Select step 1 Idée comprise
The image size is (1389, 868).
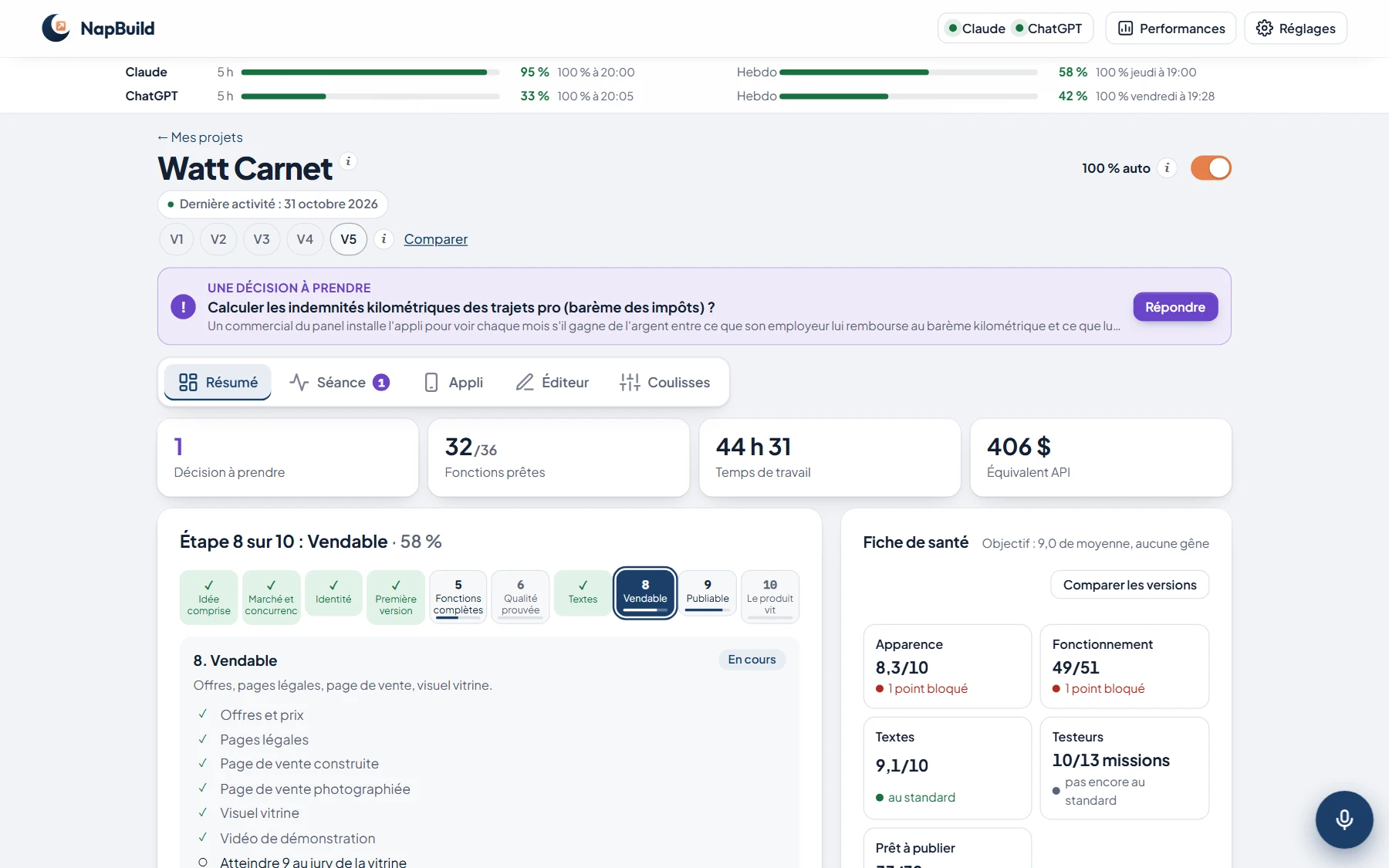click(x=209, y=597)
